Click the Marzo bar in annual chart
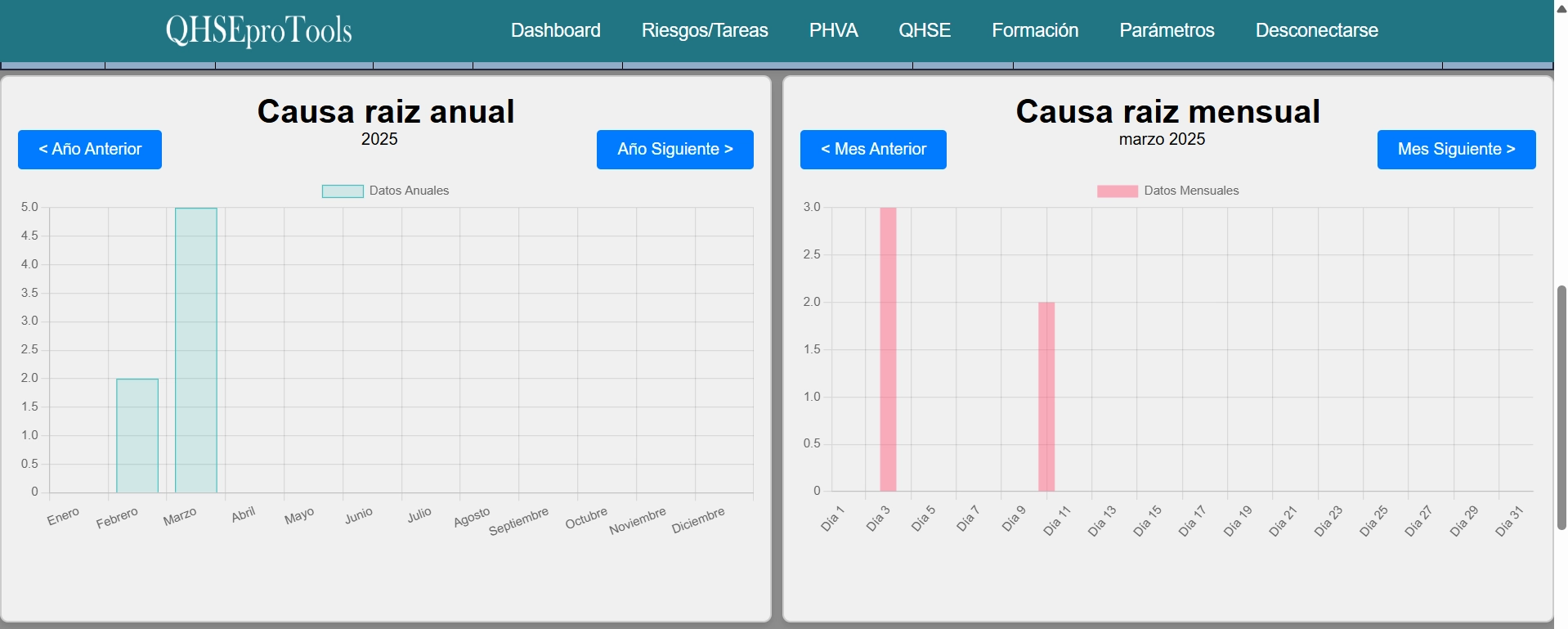Image resolution: width=1568 pixels, height=629 pixels. click(196, 350)
